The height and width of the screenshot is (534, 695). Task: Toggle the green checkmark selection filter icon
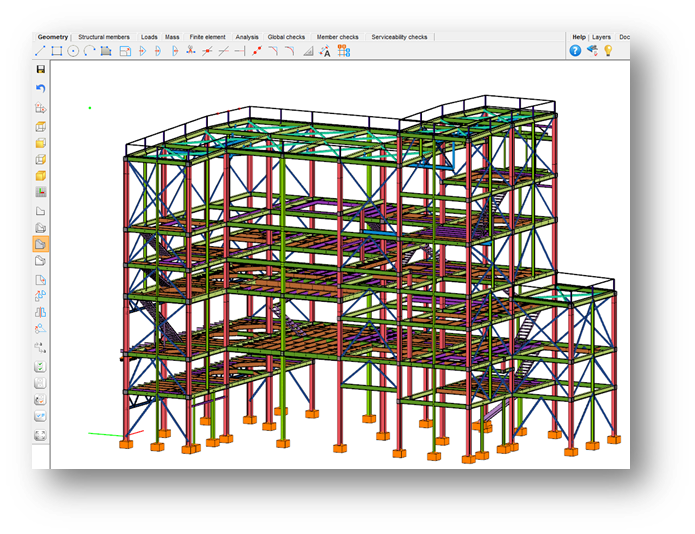pyautogui.click(x=41, y=366)
